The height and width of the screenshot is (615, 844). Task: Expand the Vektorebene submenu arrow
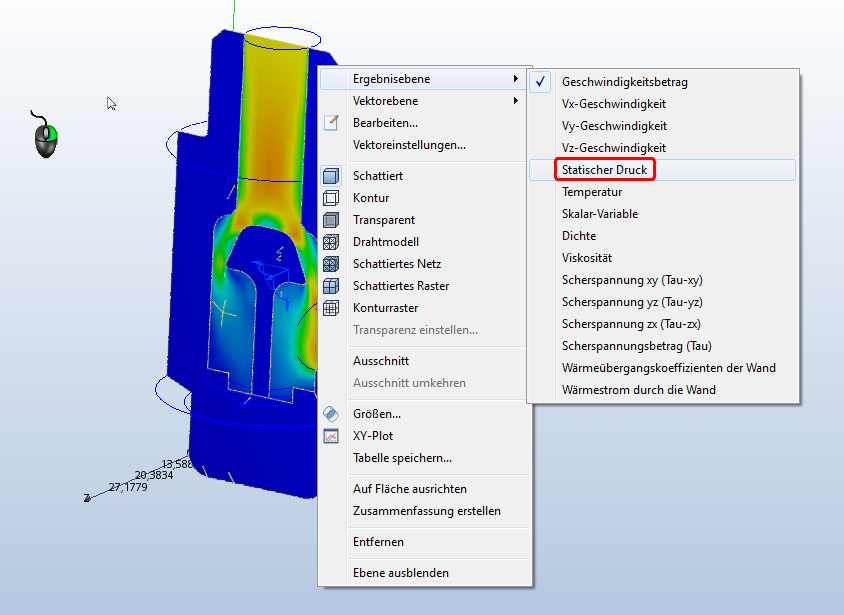pos(516,101)
